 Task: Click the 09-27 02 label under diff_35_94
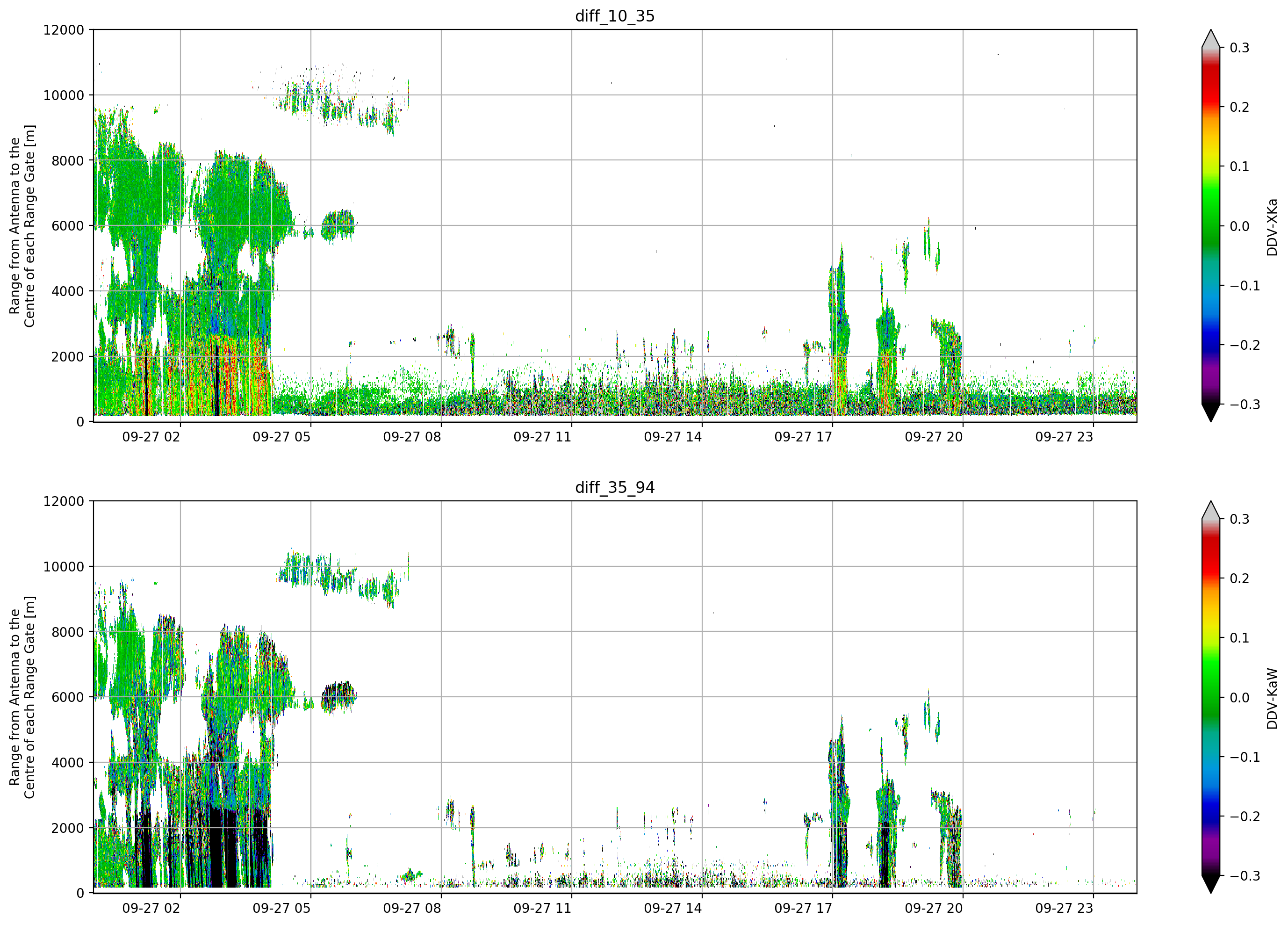click(151, 909)
